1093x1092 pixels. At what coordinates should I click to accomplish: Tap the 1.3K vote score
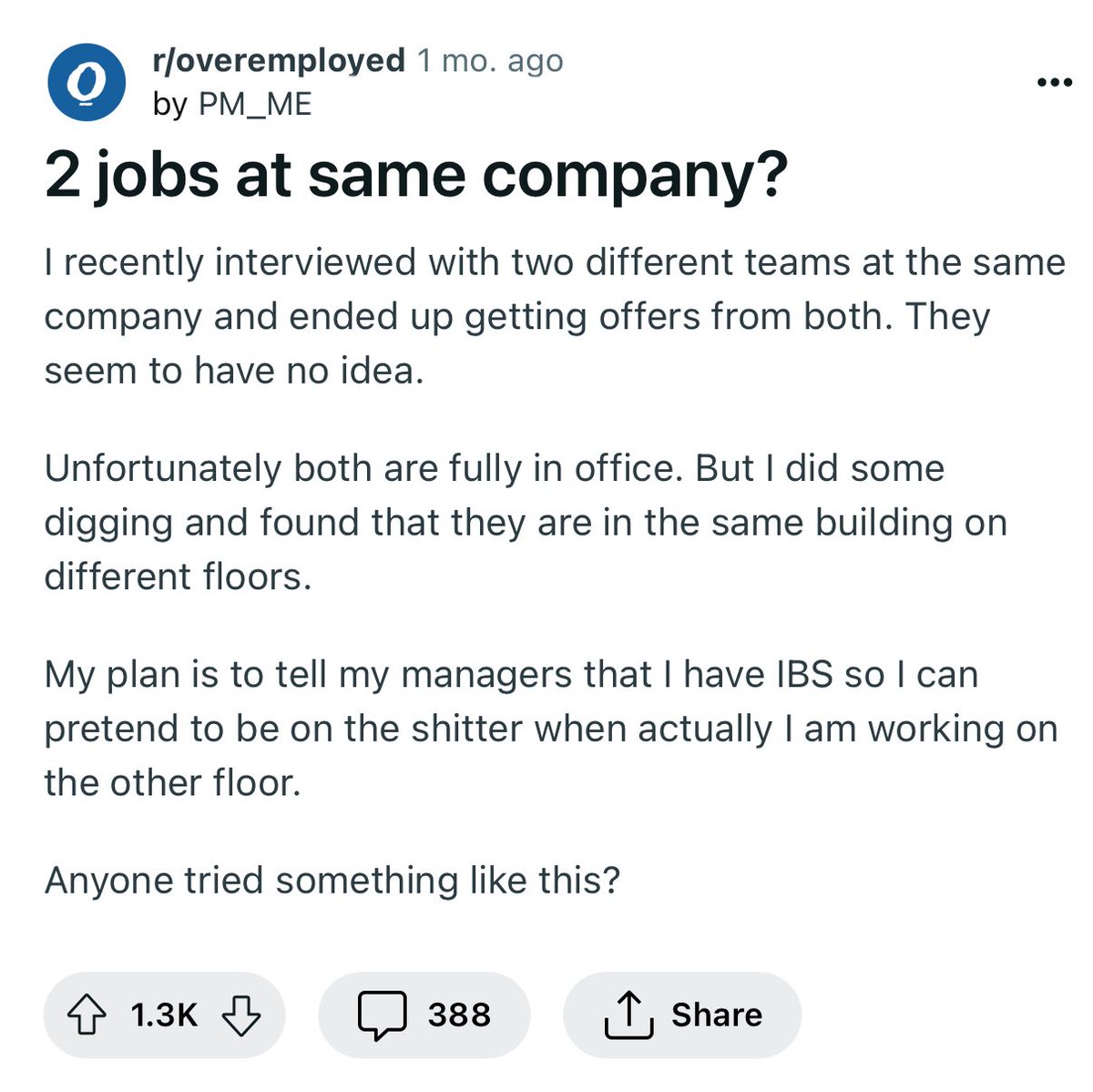point(164,1015)
